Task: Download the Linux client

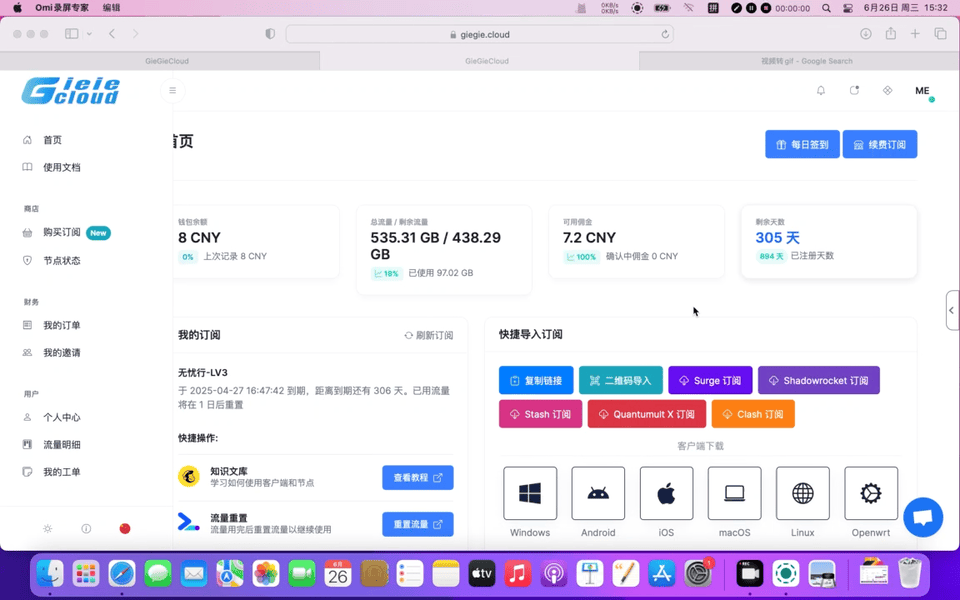Action: pos(803,493)
